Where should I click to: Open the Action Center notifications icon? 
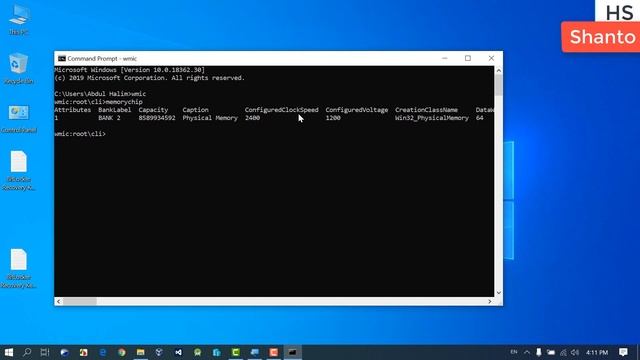click(x=623, y=352)
